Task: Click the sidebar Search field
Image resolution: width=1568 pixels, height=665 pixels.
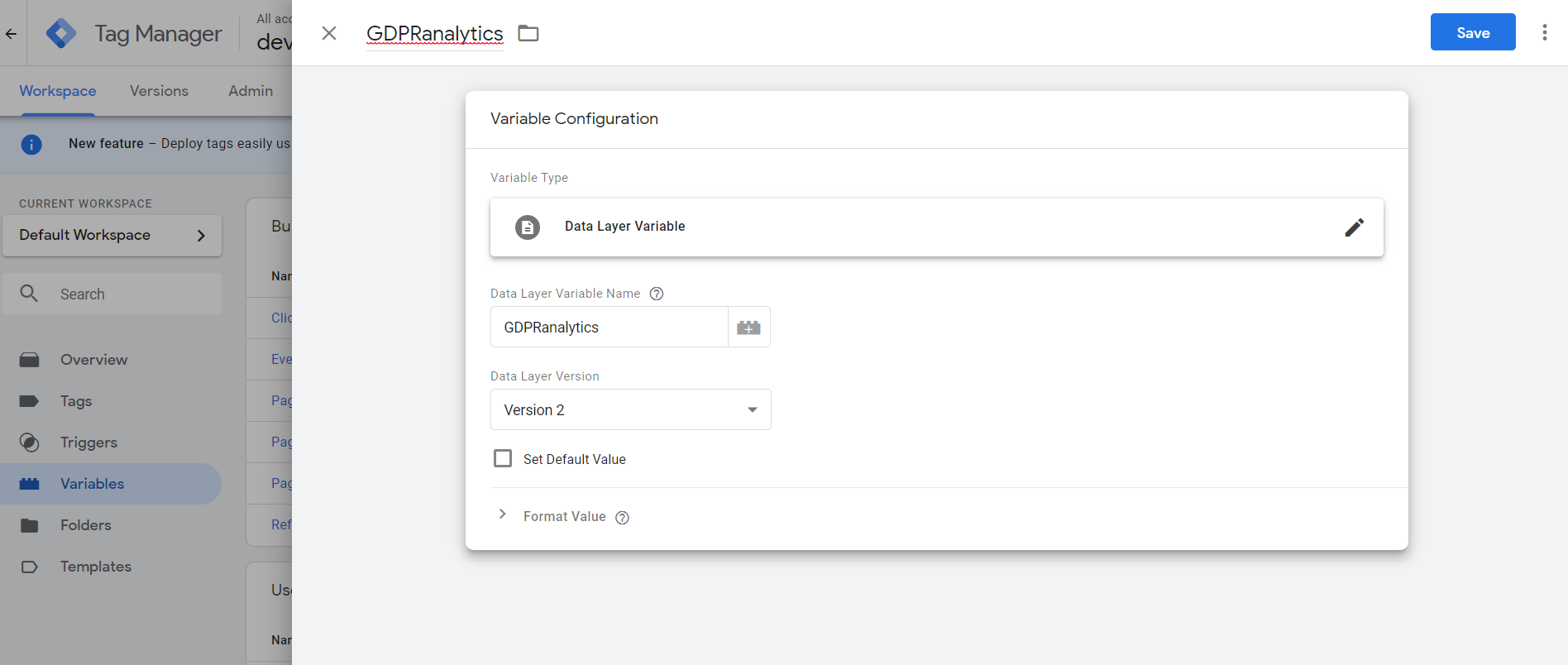Action: pyautogui.click(x=112, y=294)
